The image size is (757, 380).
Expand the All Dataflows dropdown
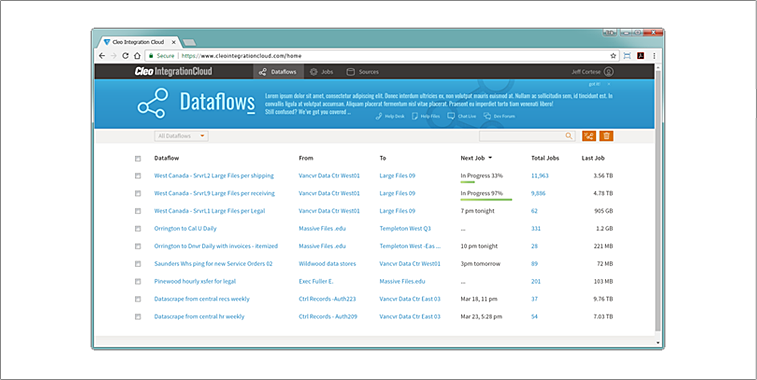pos(181,136)
